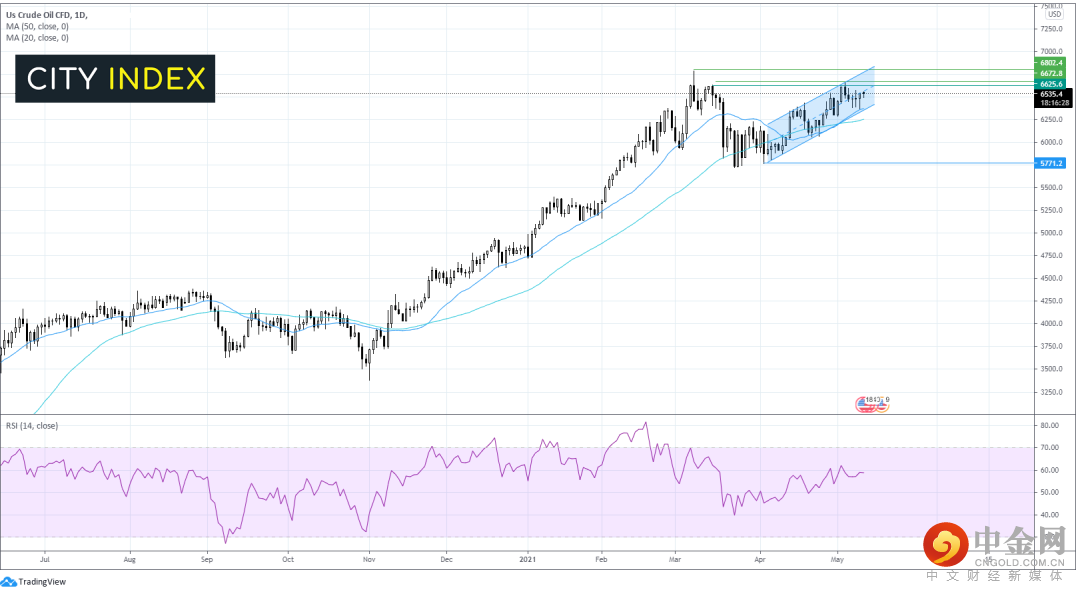1080x594 pixels.
Task: Click the Dec label on time axis
Action: [x=446, y=560]
